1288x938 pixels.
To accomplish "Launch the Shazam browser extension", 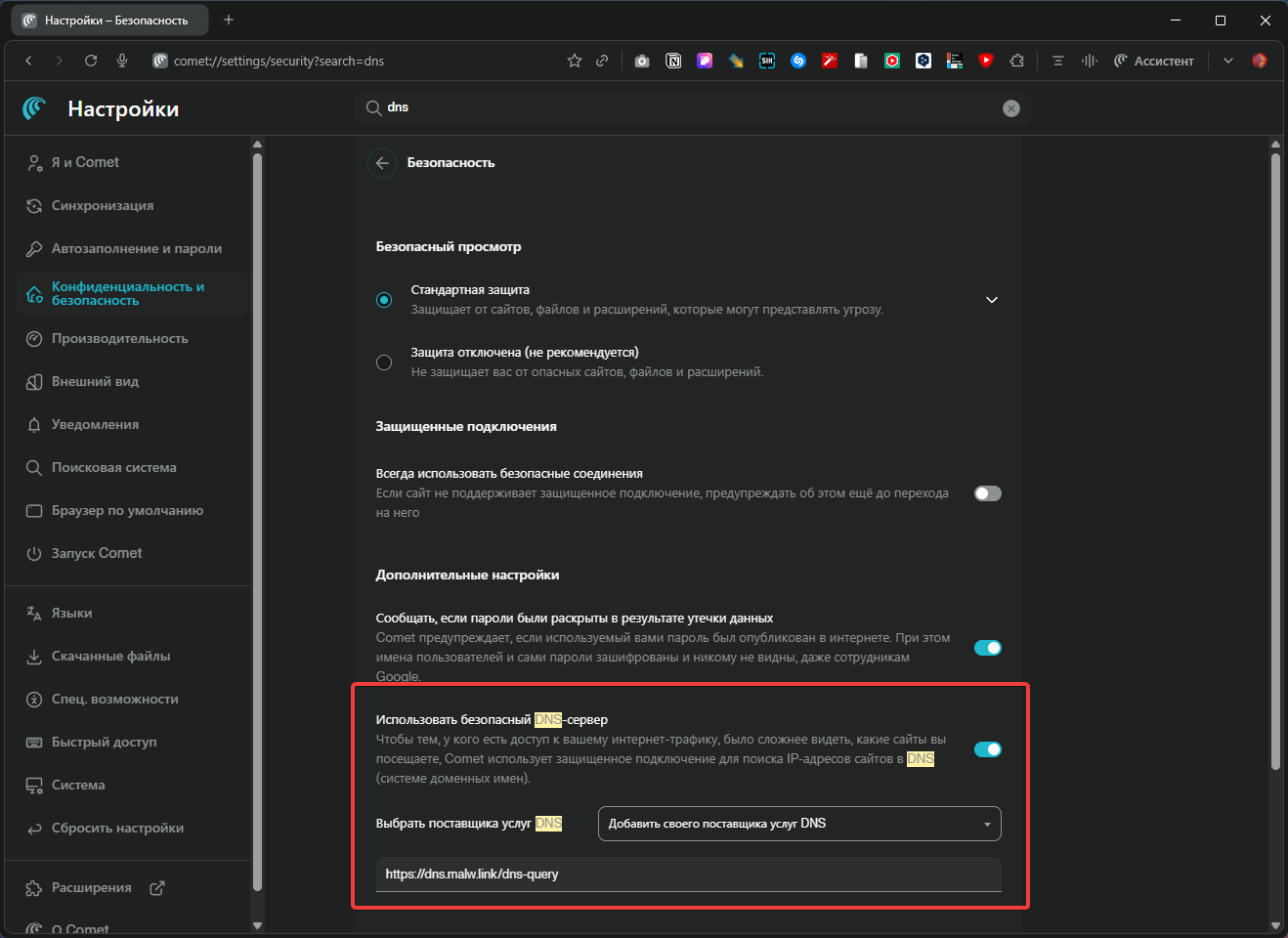I will click(x=798, y=60).
